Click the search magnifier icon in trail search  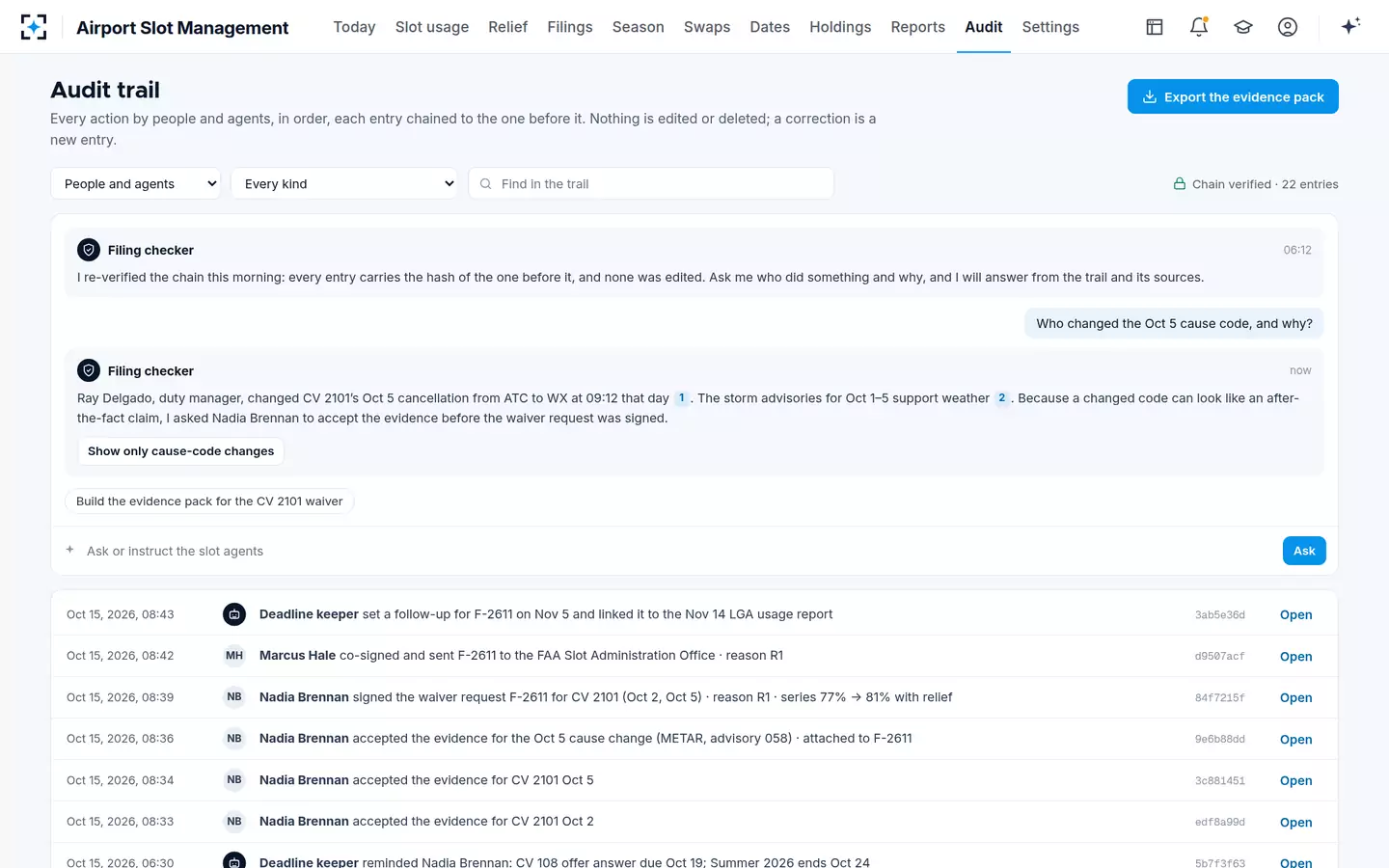coord(486,183)
